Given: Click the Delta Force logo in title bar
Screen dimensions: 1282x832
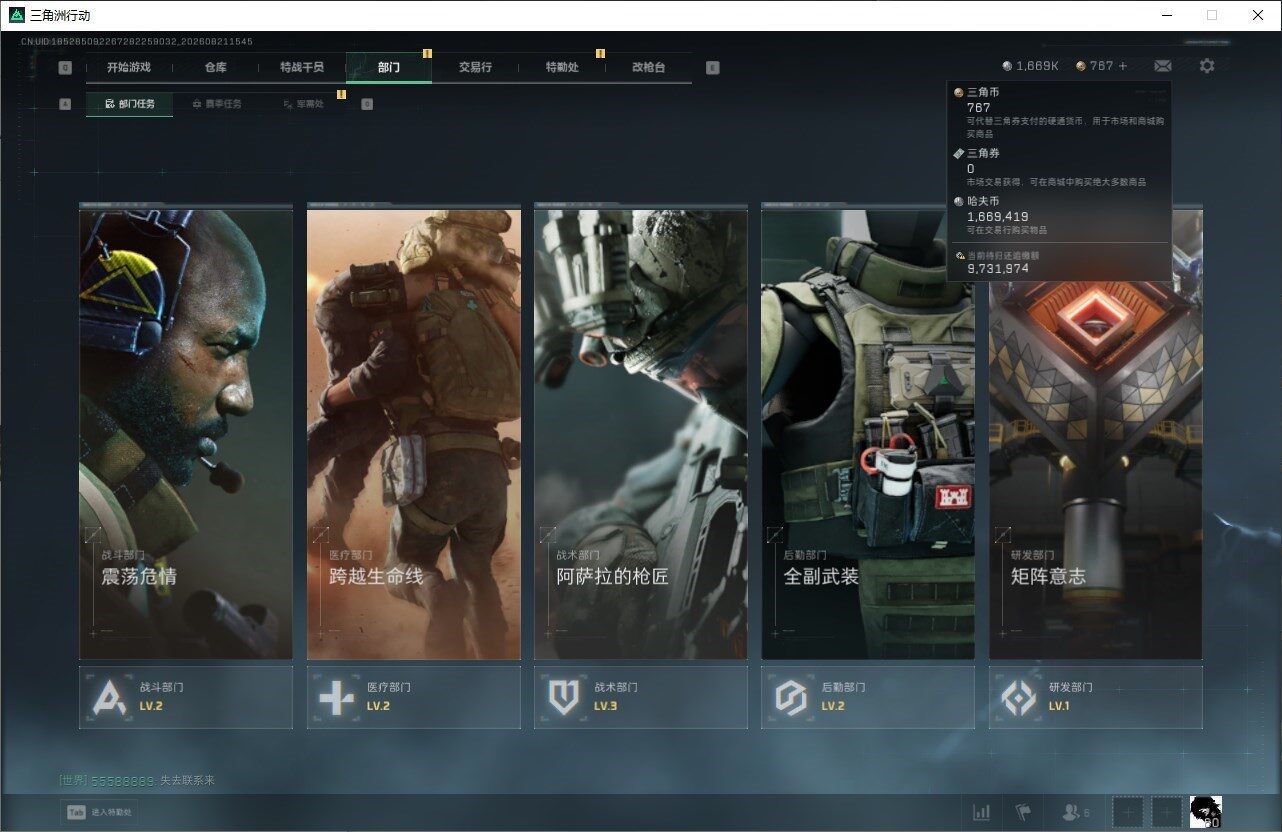Looking at the screenshot, I should click(16, 15).
